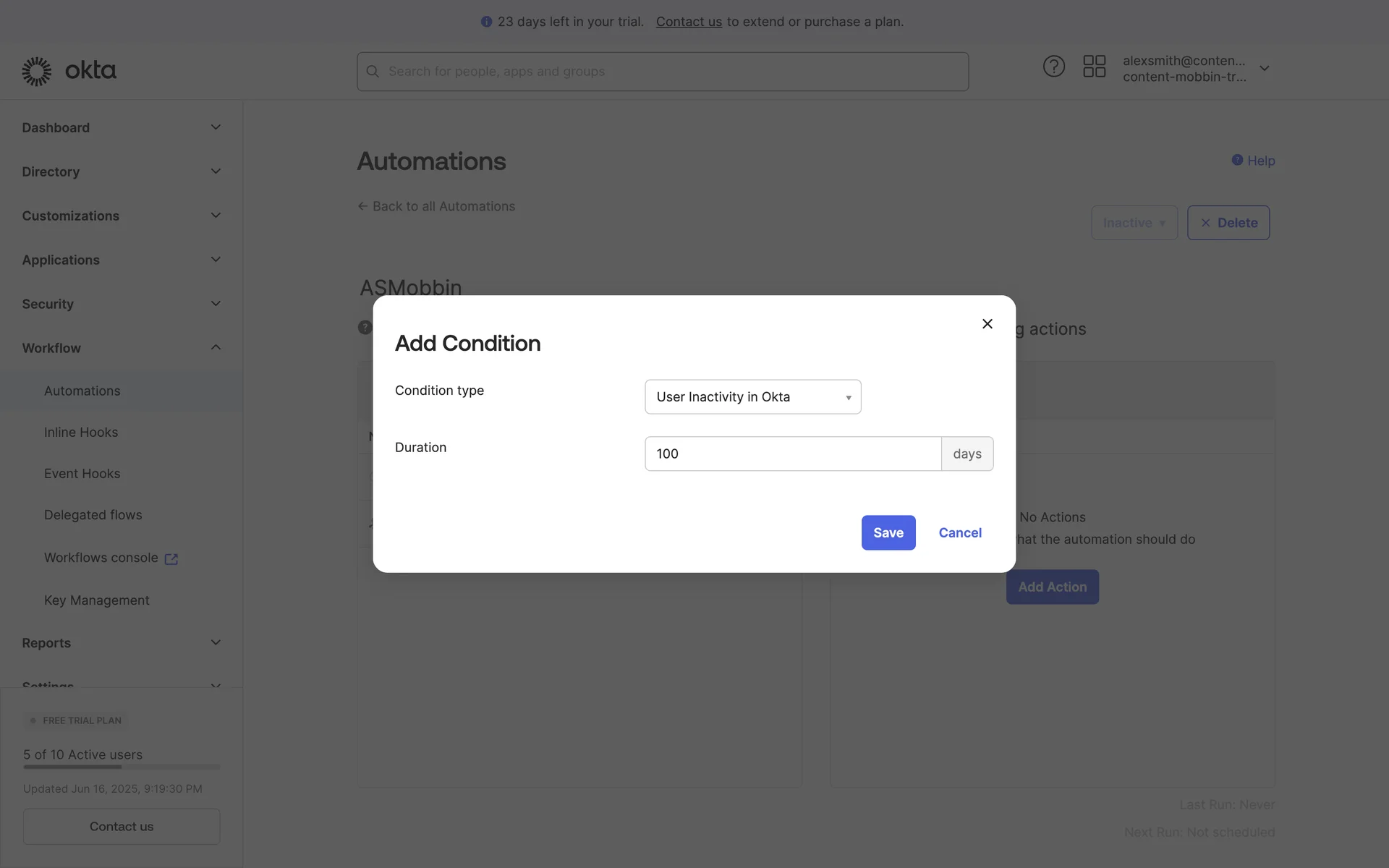
Task: Click the Contact us trial link
Action: 688,22
